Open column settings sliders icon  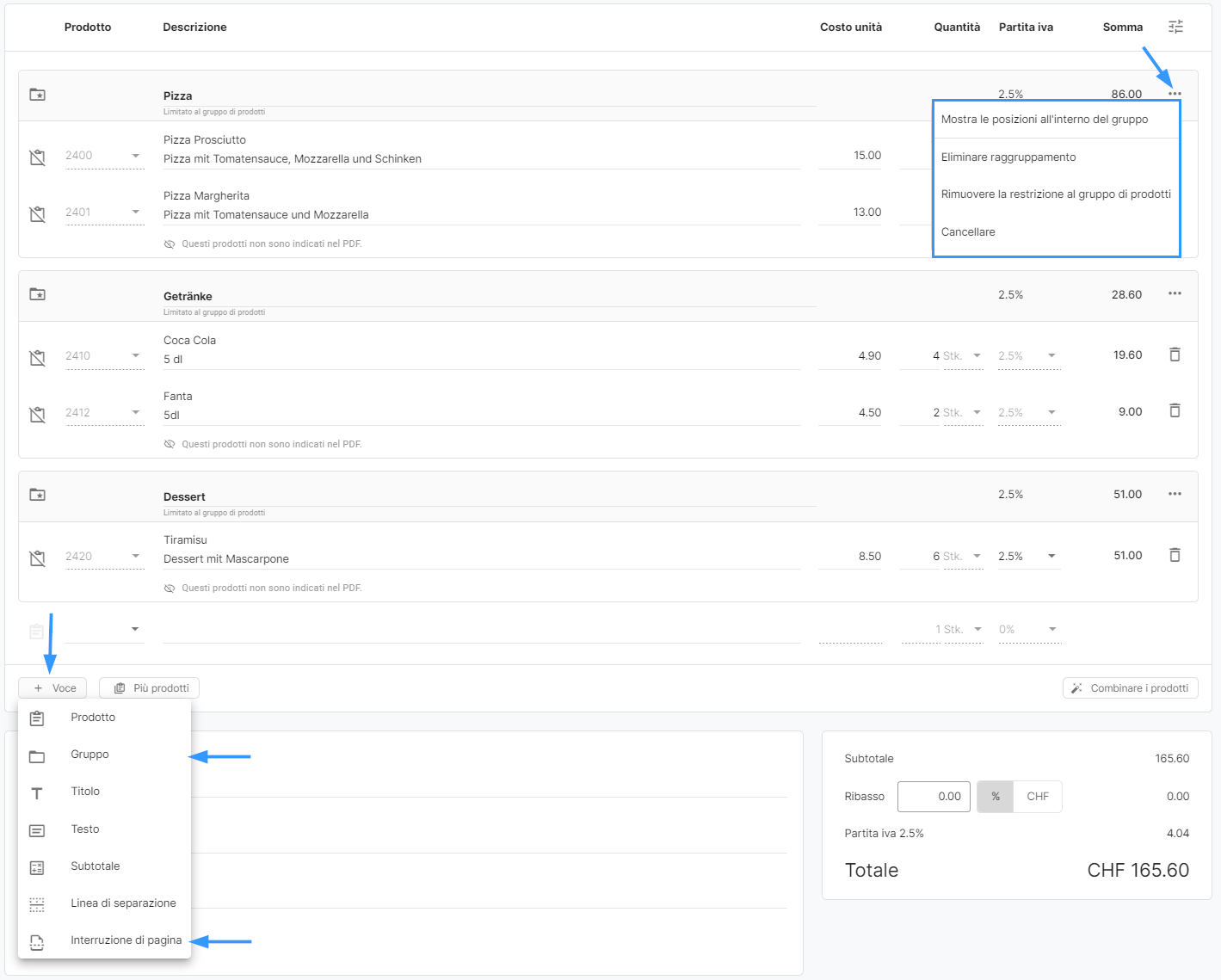click(1175, 27)
